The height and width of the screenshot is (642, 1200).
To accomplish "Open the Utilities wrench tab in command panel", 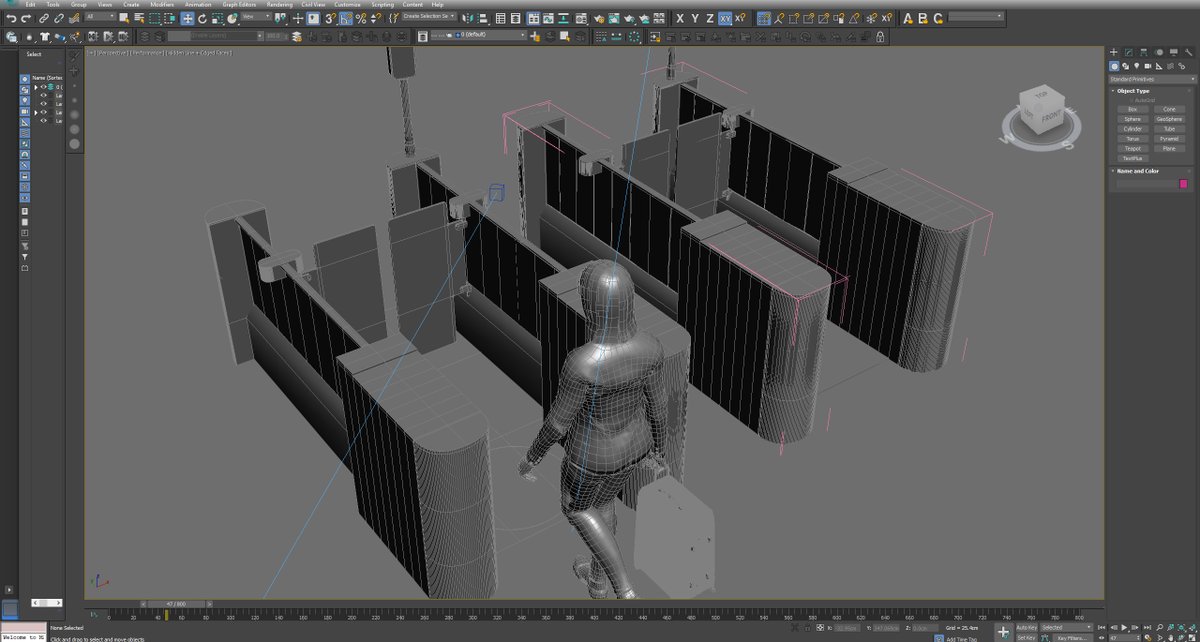I will pos(1188,52).
